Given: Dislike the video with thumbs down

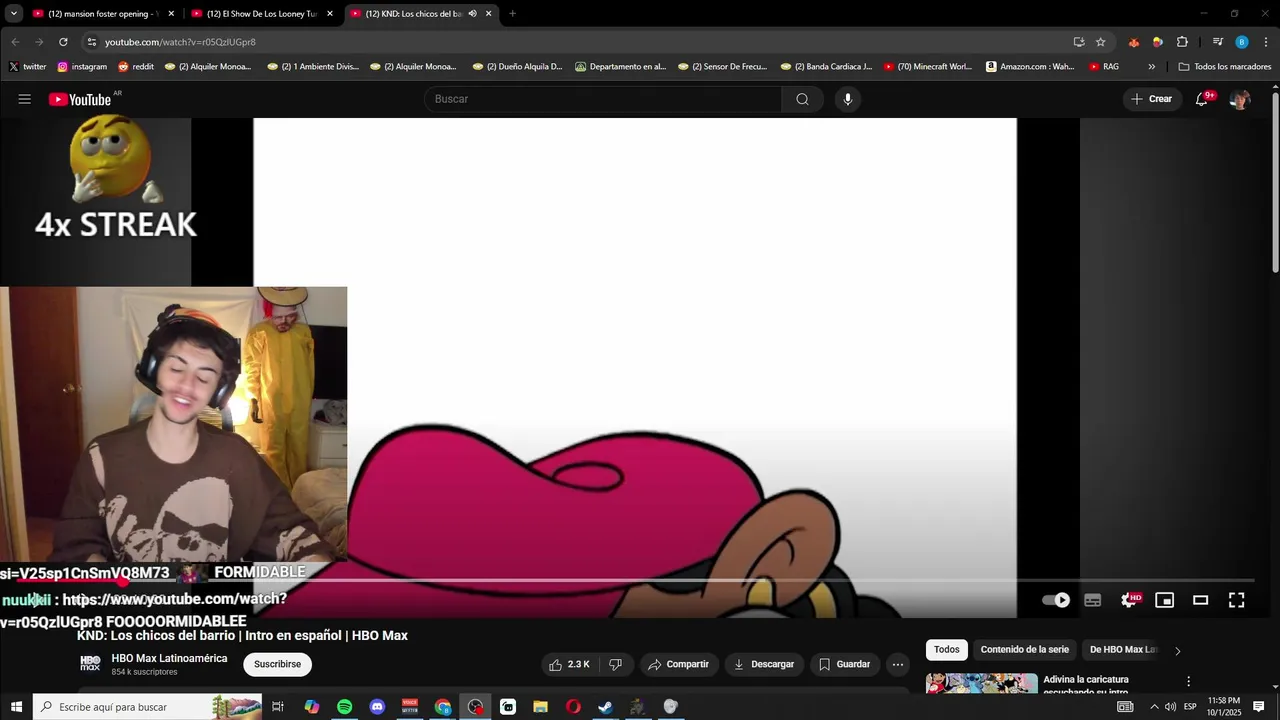Looking at the screenshot, I should coord(616,664).
